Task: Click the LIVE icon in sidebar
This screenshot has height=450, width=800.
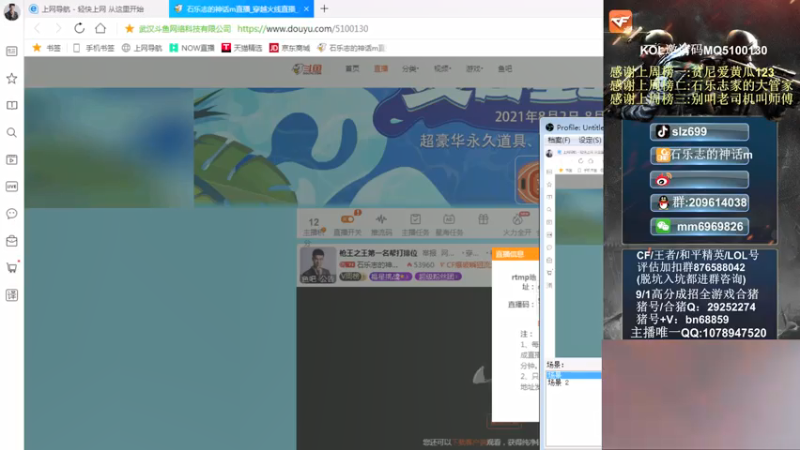Action: 12,187
